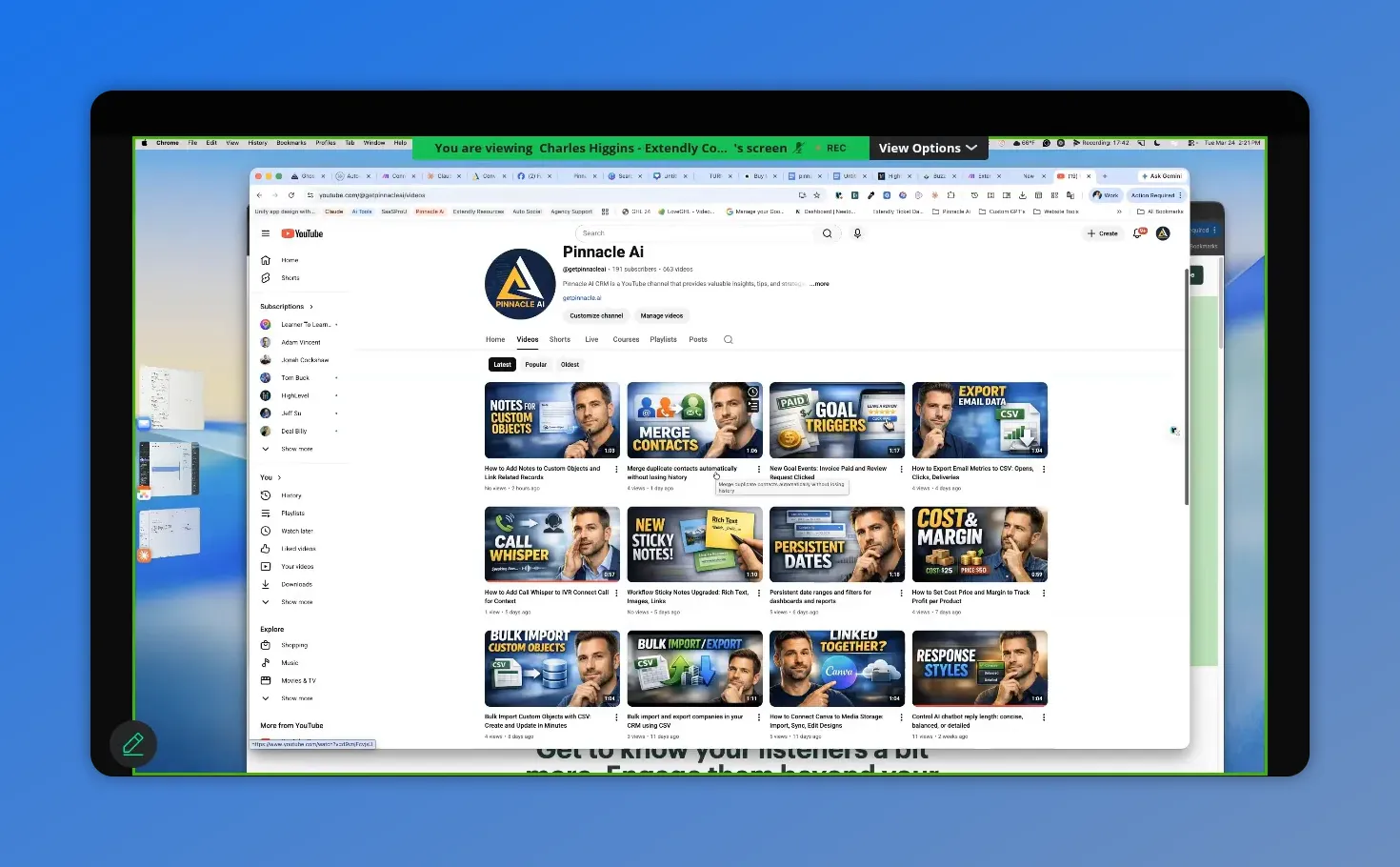Start a voice search with the microphone icon
1400x867 pixels.
[x=857, y=232]
